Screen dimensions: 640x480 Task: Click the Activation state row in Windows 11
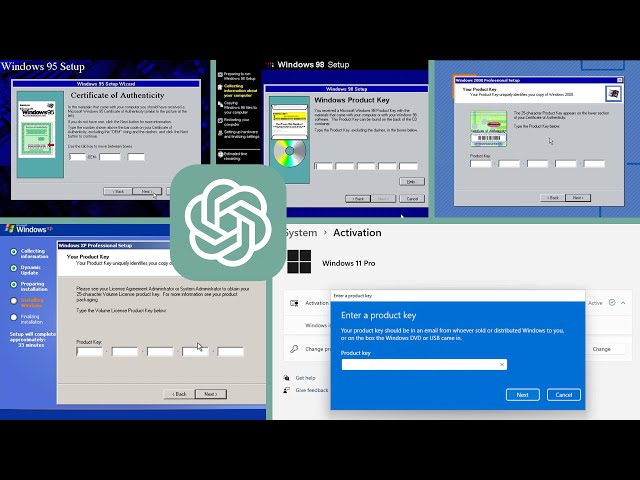pyautogui.click(x=457, y=303)
